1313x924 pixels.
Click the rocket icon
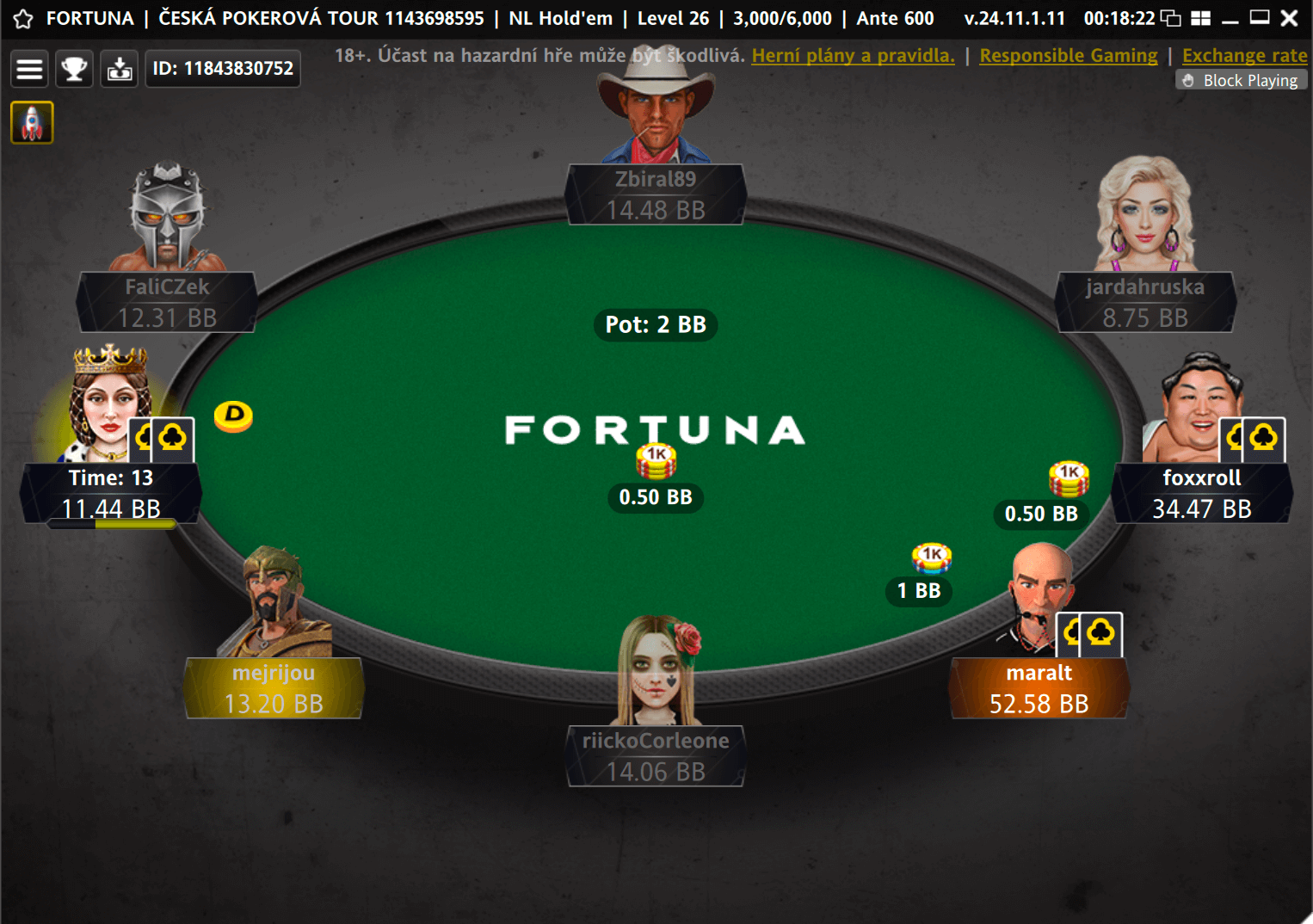click(32, 122)
